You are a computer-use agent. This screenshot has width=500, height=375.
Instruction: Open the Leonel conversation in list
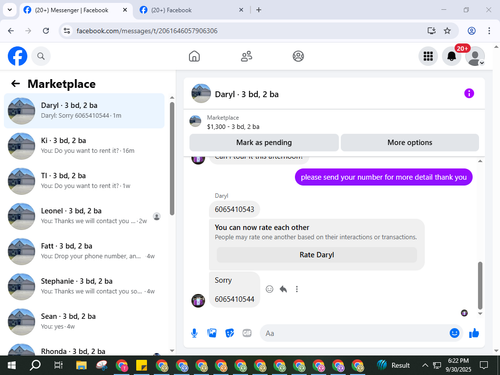coord(84,216)
